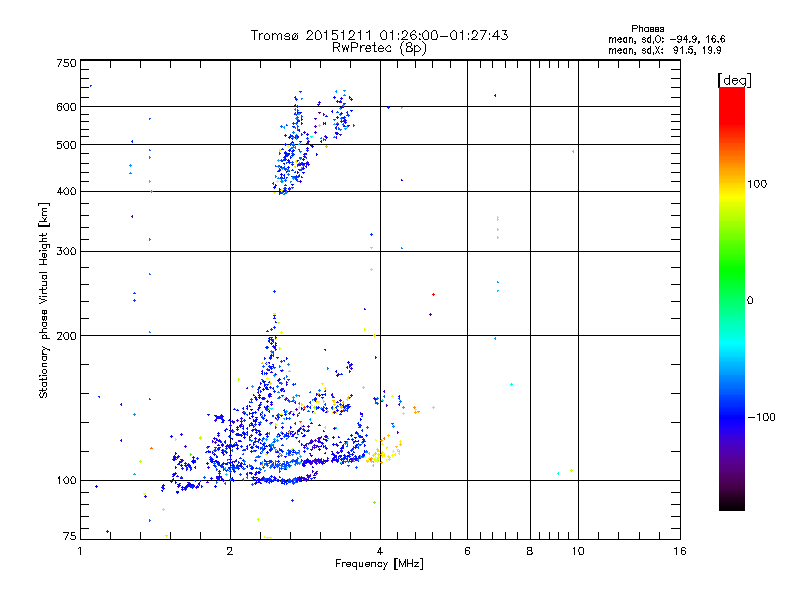Viewport: 800px width, 600px height.
Task: Click the x-axis label '4'
Action: 380,551
